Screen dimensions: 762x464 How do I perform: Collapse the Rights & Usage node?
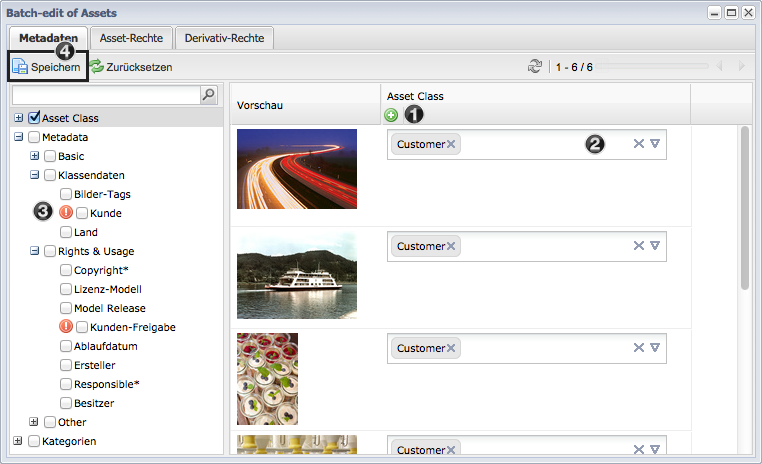tap(35, 251)
